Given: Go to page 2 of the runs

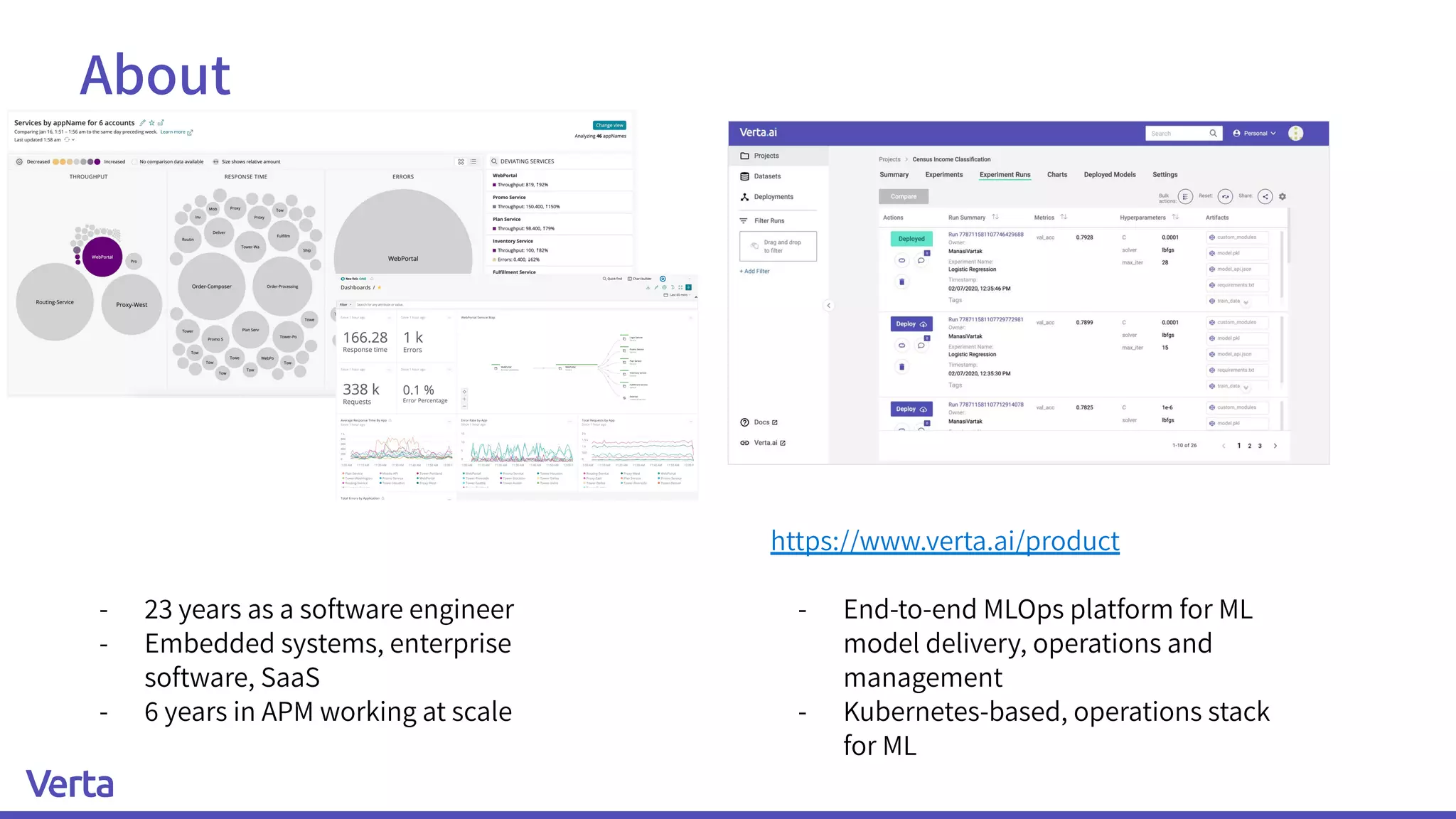Looking at the screenshot, I should [1249, 446].
